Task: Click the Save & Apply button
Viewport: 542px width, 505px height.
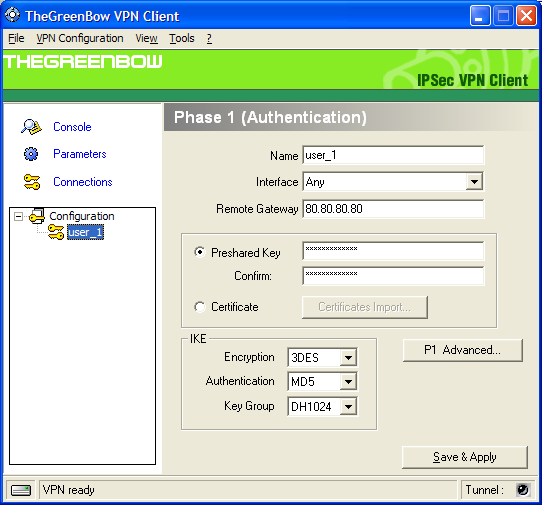Action: point(465,457)
